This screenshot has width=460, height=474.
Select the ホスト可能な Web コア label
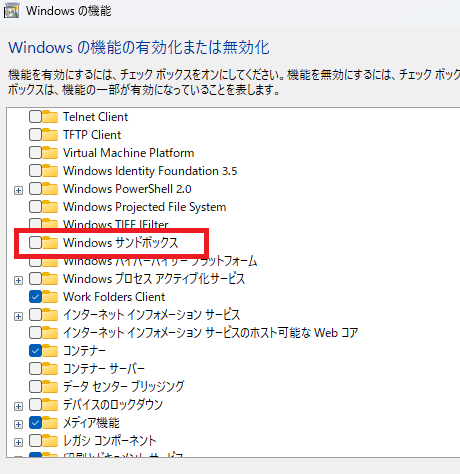point(211,333)
